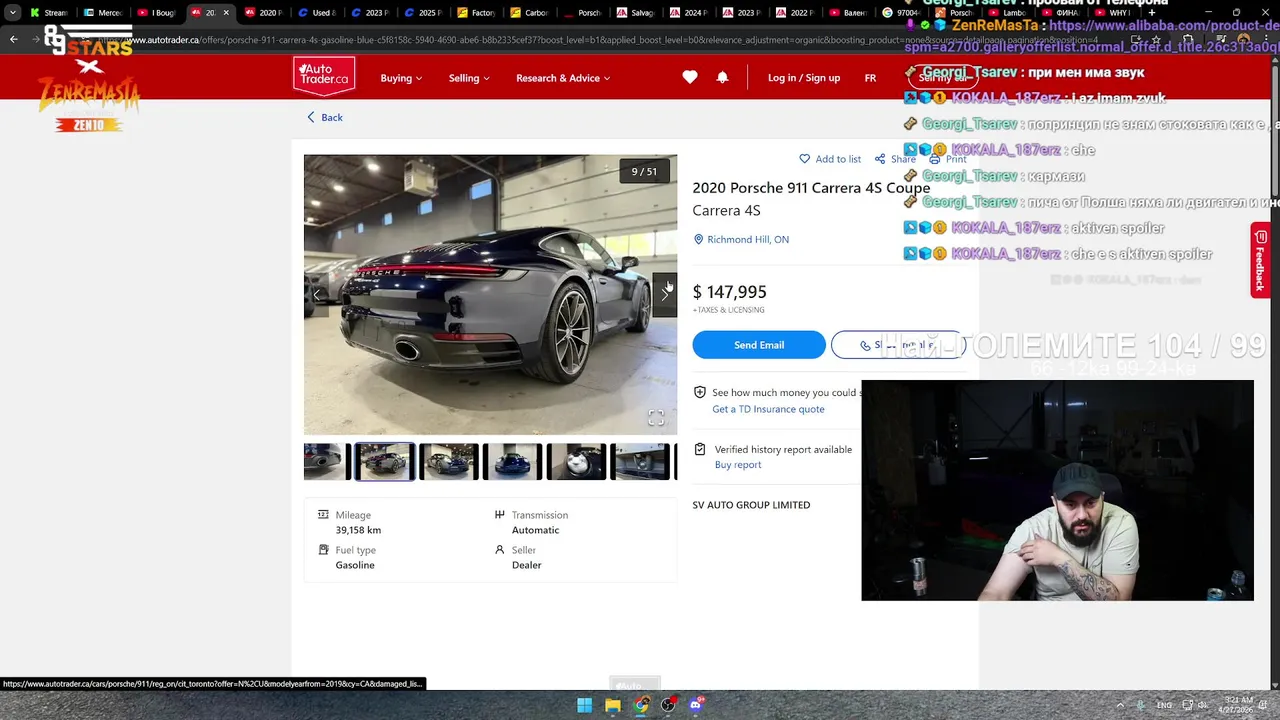The image size is (1280, 720).
Task: Open the Windows Start menu
Action: 584,705
